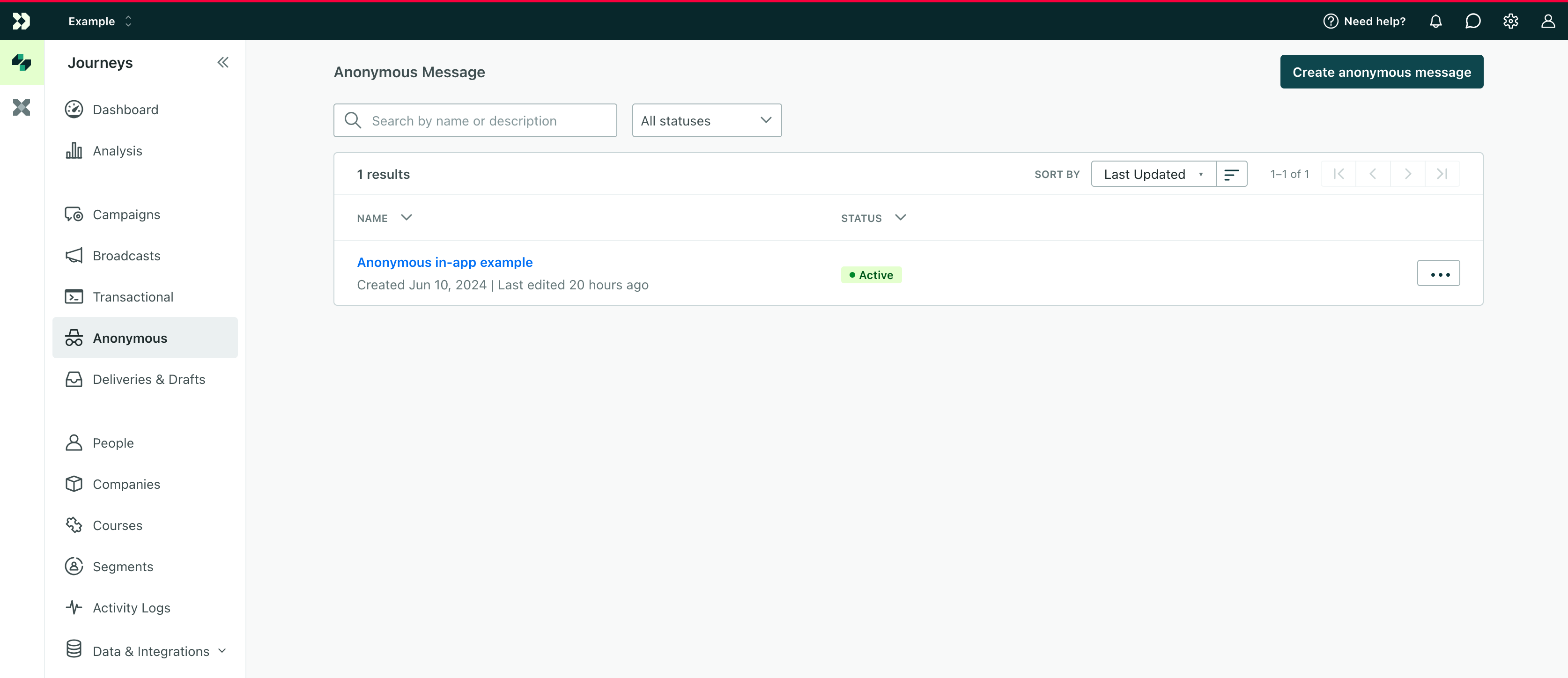Image resolution: width=1568 pixels, height=678 pixels.
Task: Open settings gear icon
Action: tap(1511, 21)
